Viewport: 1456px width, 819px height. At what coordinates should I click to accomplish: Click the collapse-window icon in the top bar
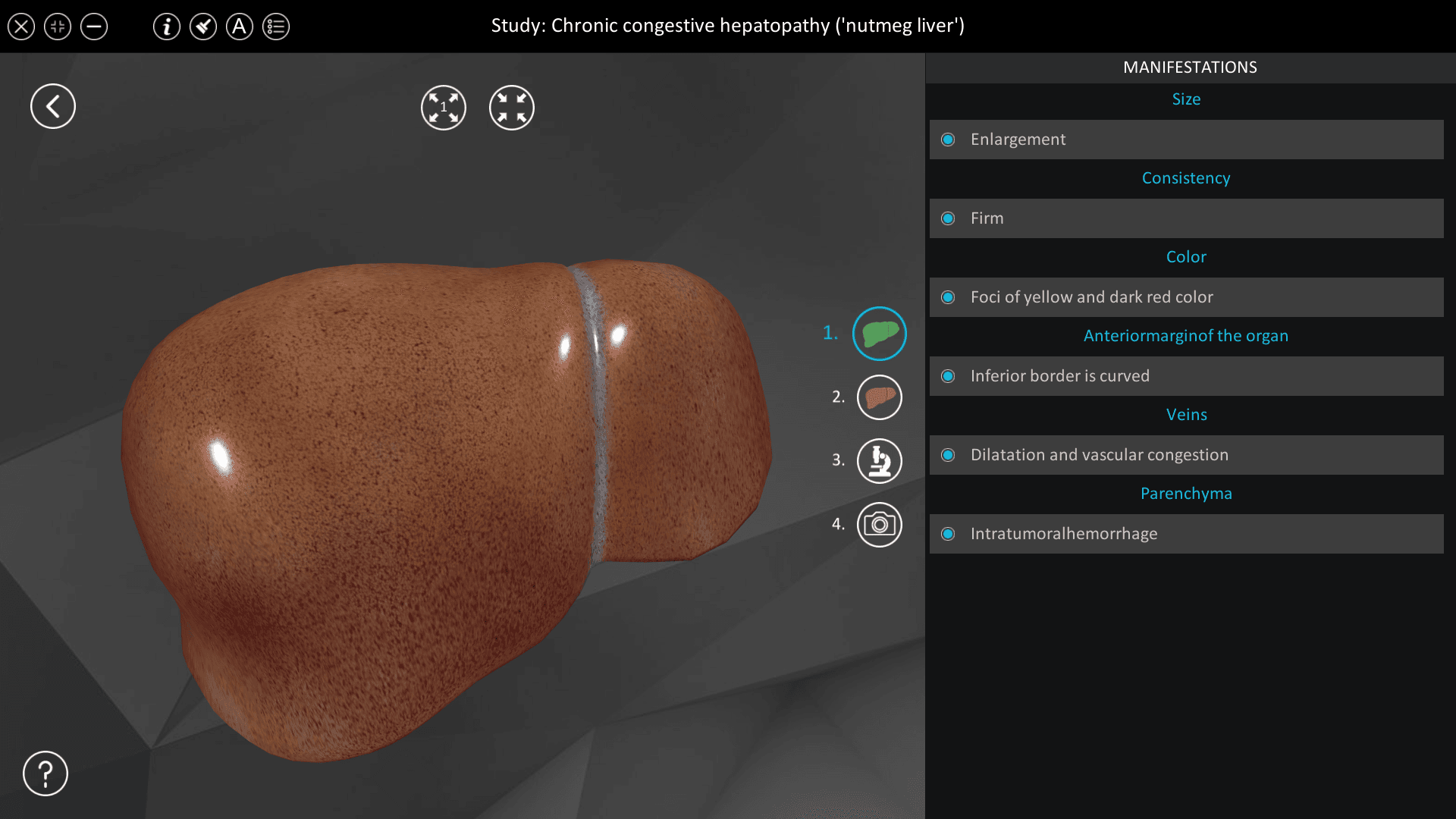coord(58,27)
